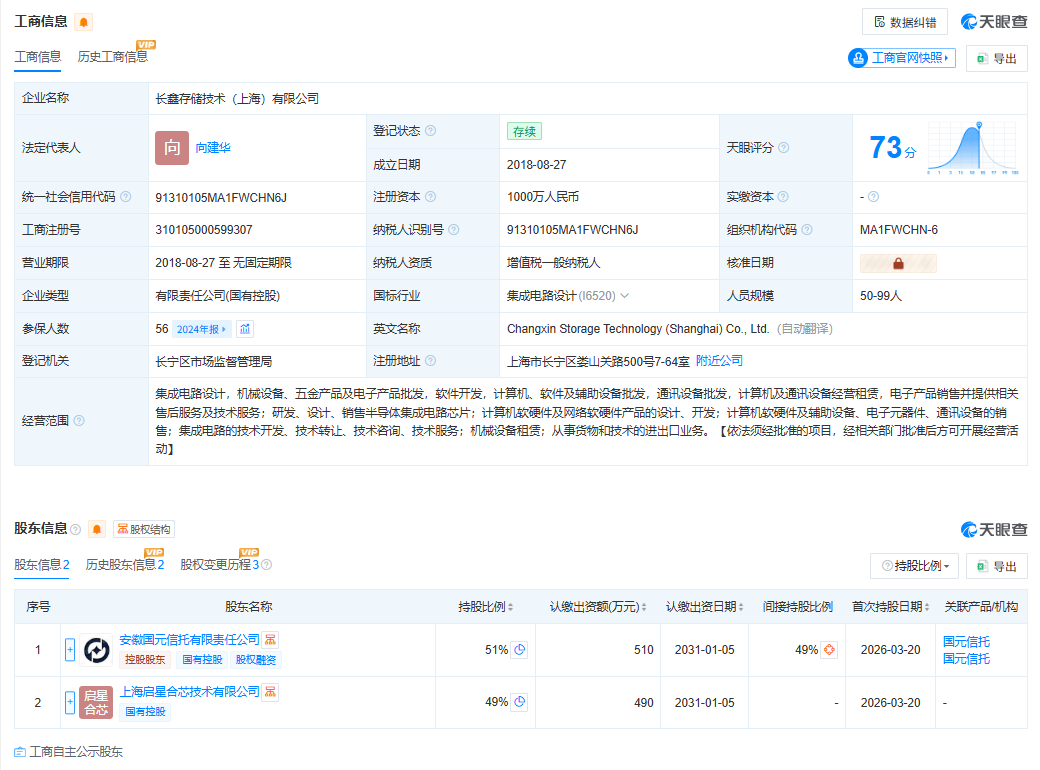Viewport: 1040px width, 770px height.
Task: Expand the 集成电路设计 industry chevron
Action: [x=625, y=296]
